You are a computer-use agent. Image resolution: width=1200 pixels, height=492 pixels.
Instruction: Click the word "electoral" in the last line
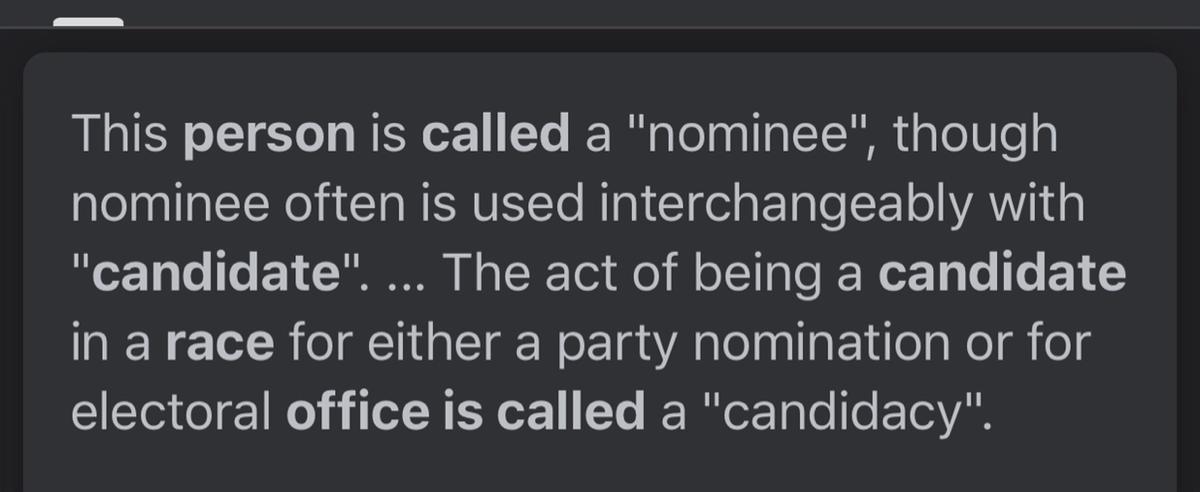pyautogui.click(x=170, y=411)
